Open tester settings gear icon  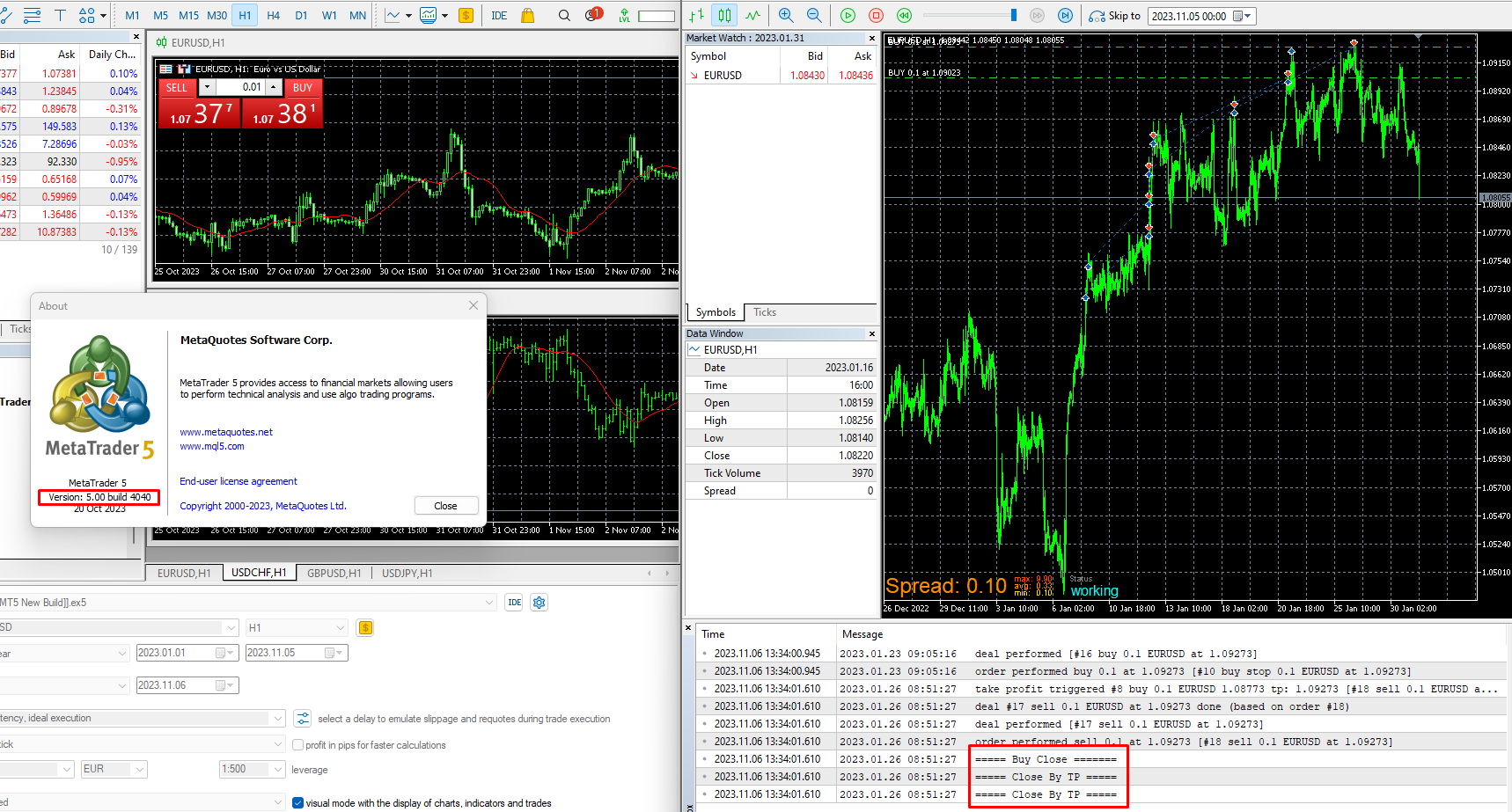(539, 603)
